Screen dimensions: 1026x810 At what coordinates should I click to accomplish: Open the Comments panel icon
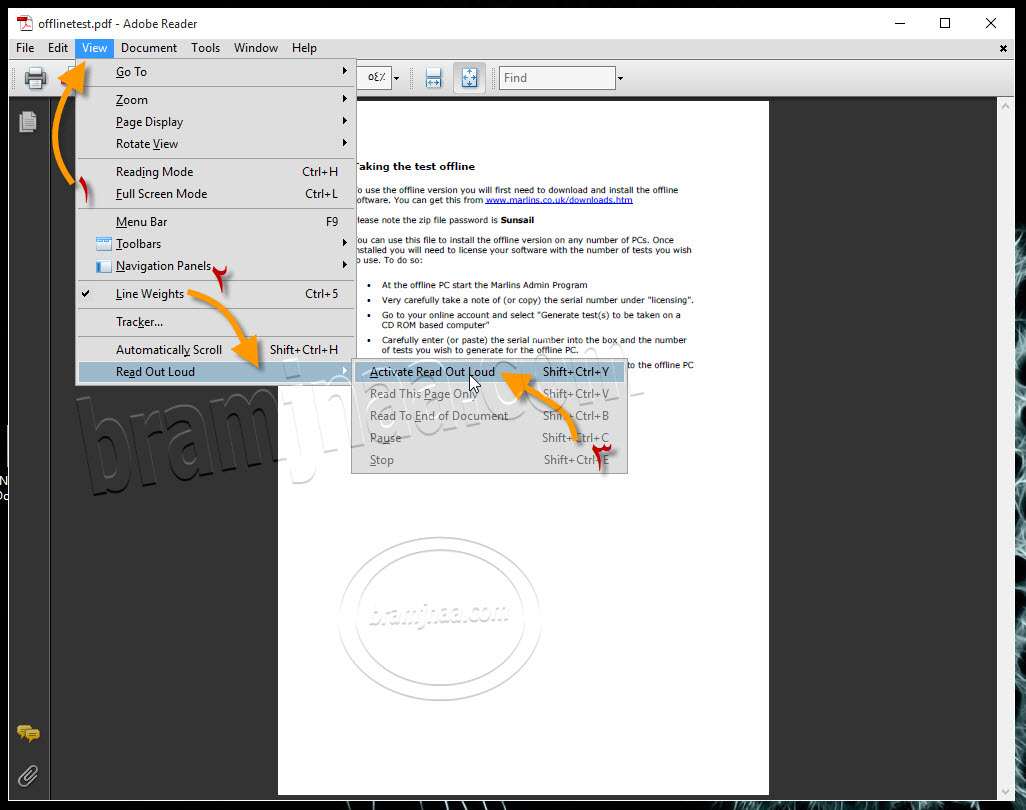tap(27, 733)
